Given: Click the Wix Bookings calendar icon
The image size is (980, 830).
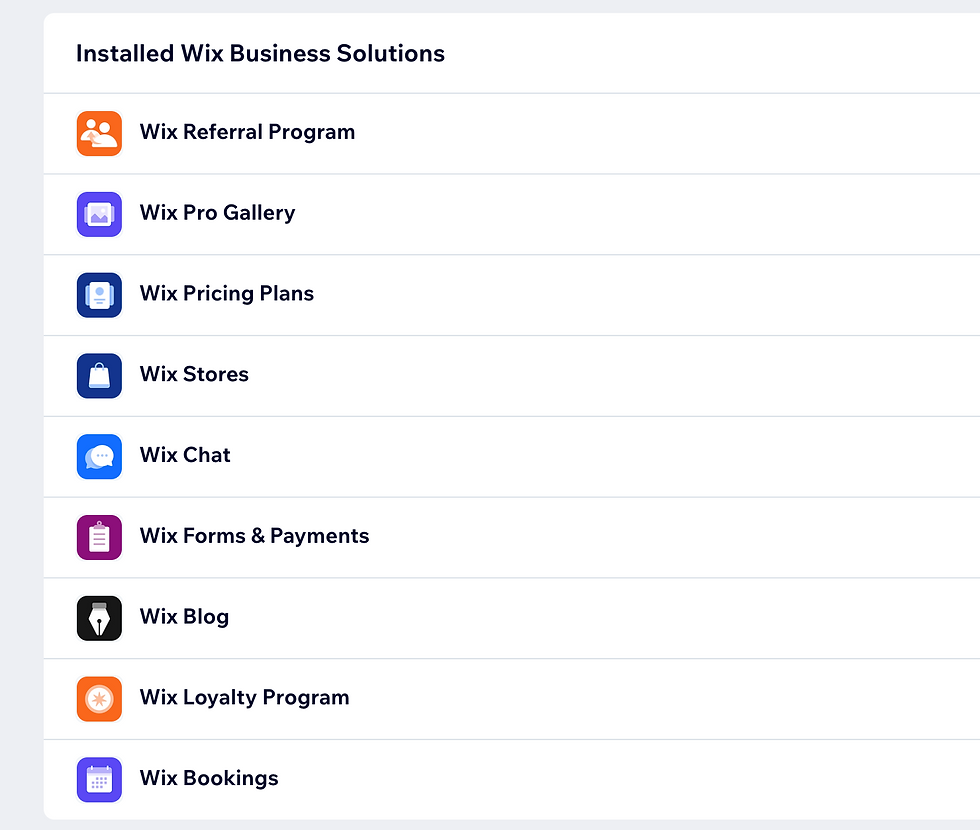Looking at the screenshot, I should [x=99, y=779].
